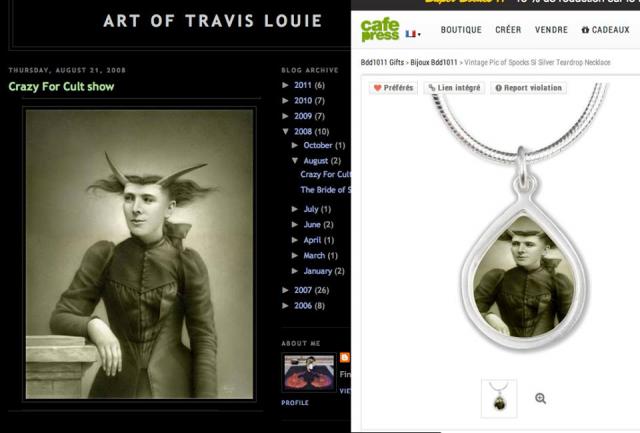This screenshot has width=640, height=433.
Task: Collapse the 2008 archive year
Action: coord(286,131)
